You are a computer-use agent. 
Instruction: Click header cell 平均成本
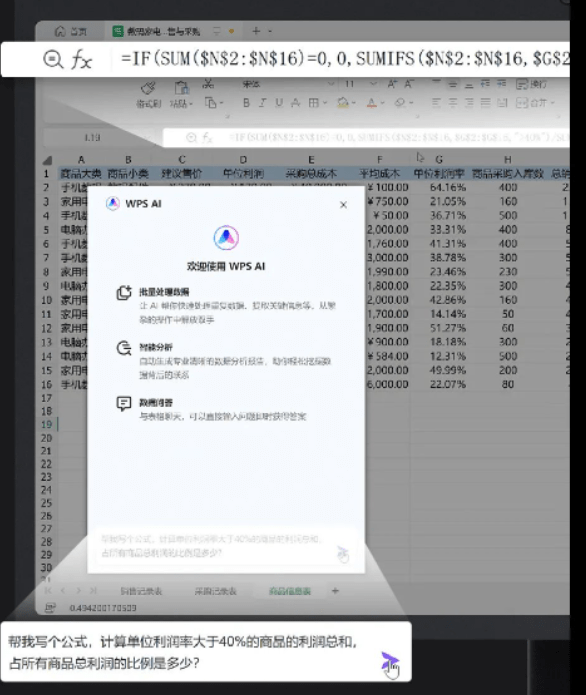(379, 173)
